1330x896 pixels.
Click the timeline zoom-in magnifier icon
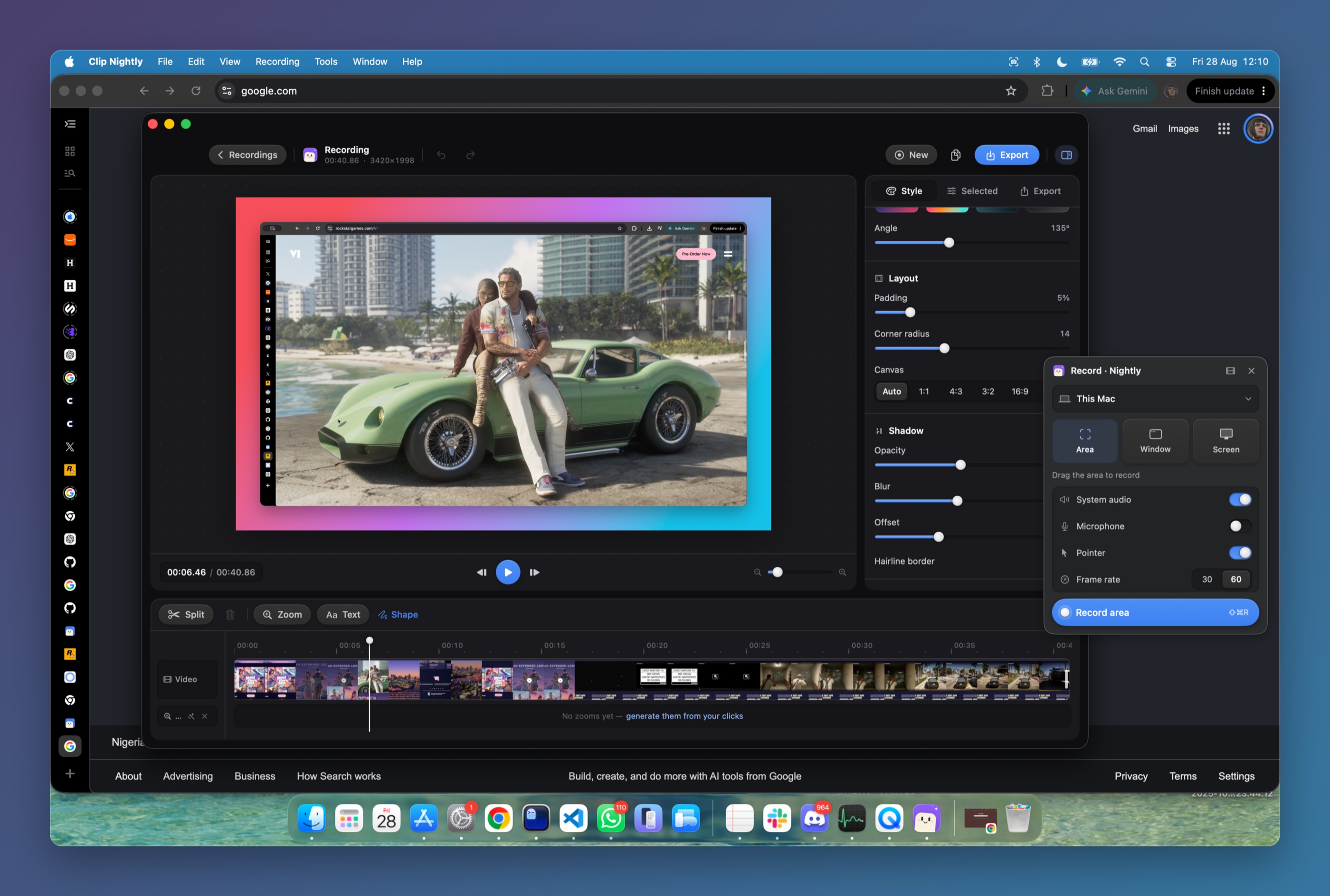pos(842,572)
